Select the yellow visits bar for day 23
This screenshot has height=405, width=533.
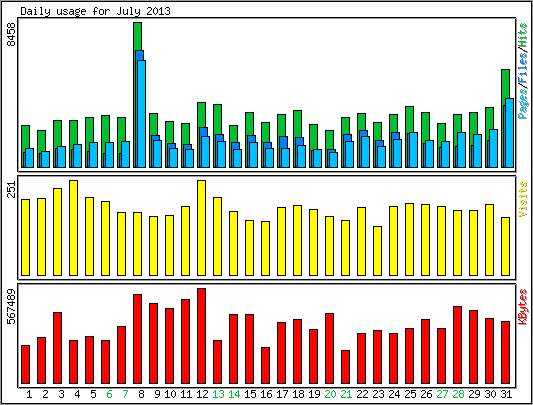tap(377, 251)
